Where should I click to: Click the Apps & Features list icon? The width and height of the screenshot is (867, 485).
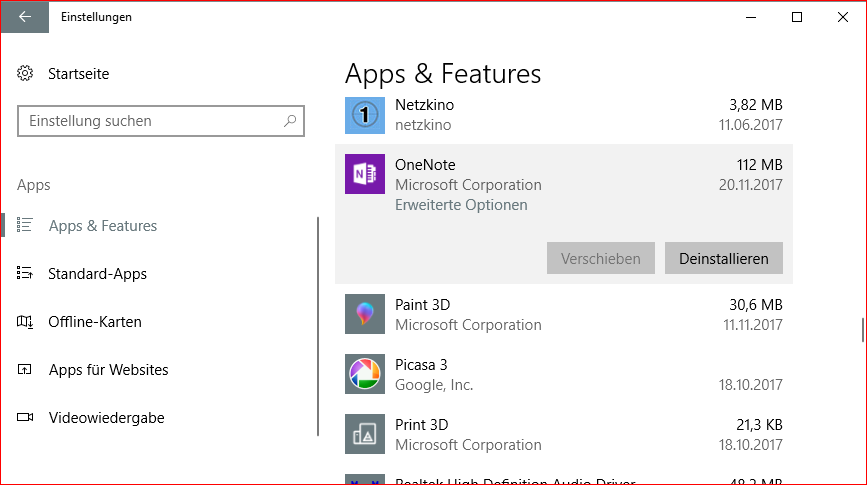tap(24, 225)
